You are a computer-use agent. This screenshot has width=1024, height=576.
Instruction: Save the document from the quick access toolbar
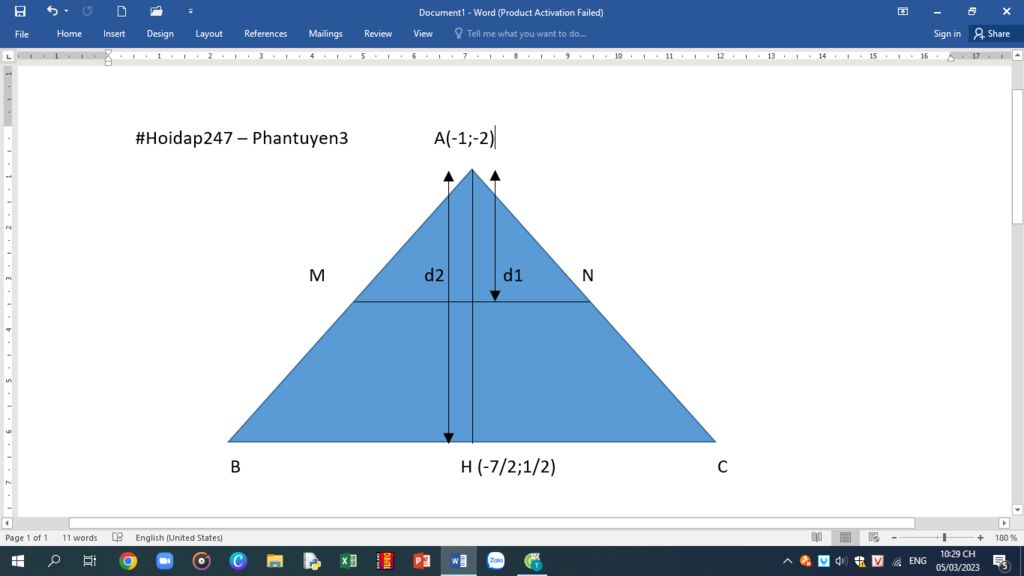(20, 11)
